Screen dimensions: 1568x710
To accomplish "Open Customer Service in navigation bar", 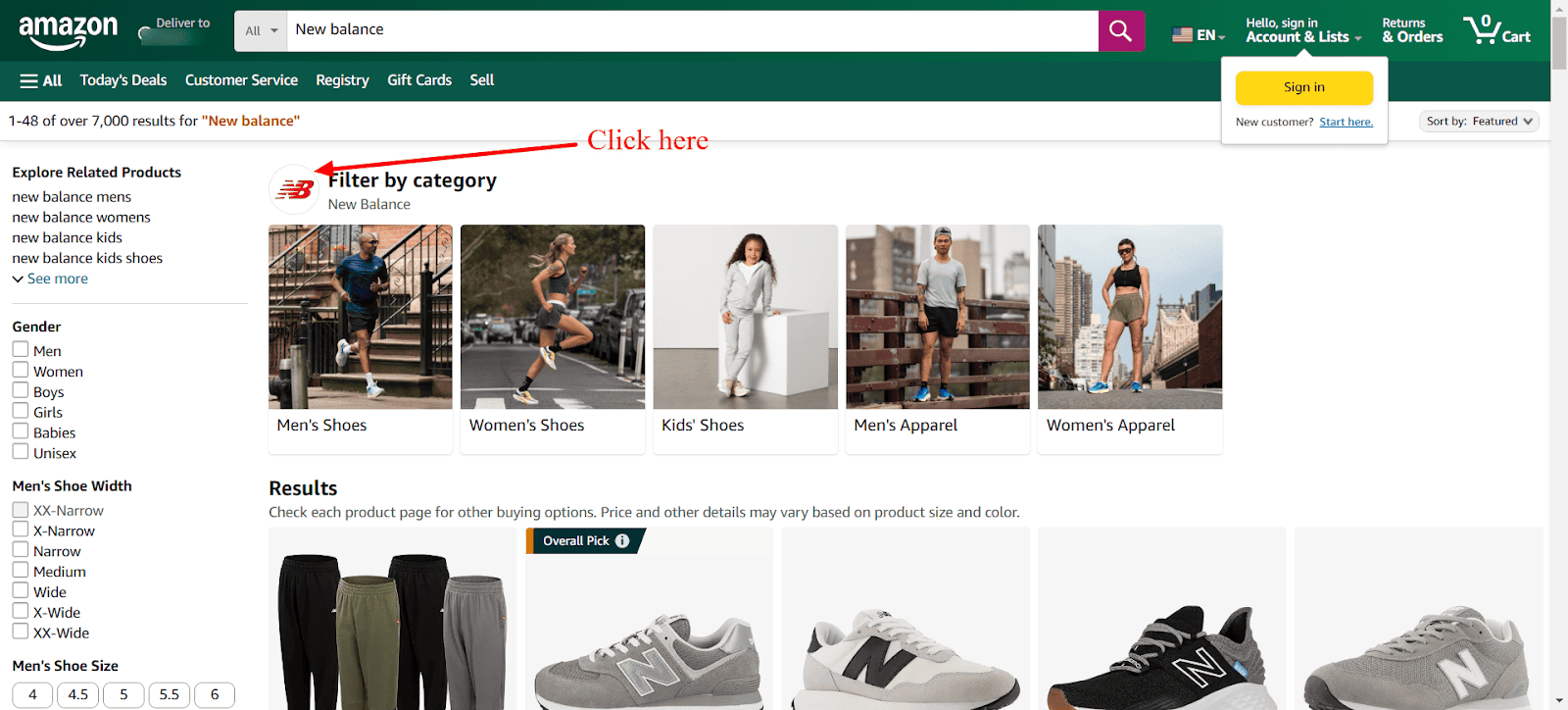I will [x=241, y=80].
